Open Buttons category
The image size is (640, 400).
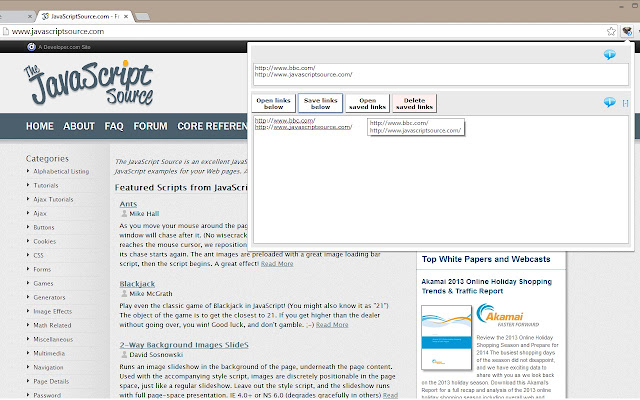[x=44, y=227]
